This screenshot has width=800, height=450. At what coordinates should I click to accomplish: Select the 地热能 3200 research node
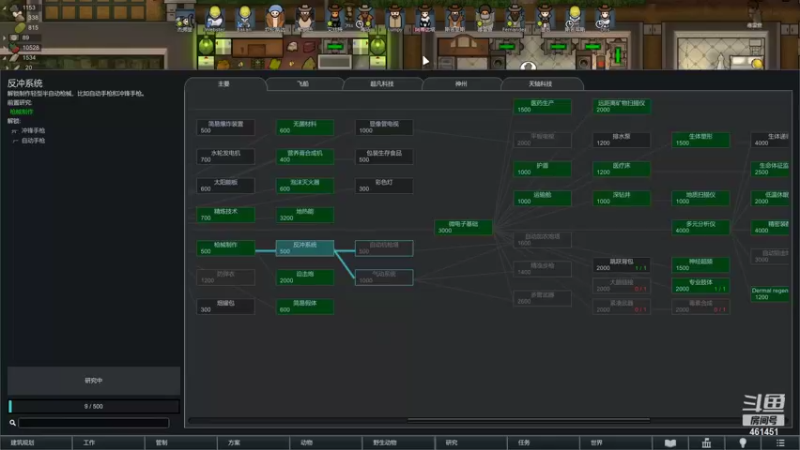(305, 214)
